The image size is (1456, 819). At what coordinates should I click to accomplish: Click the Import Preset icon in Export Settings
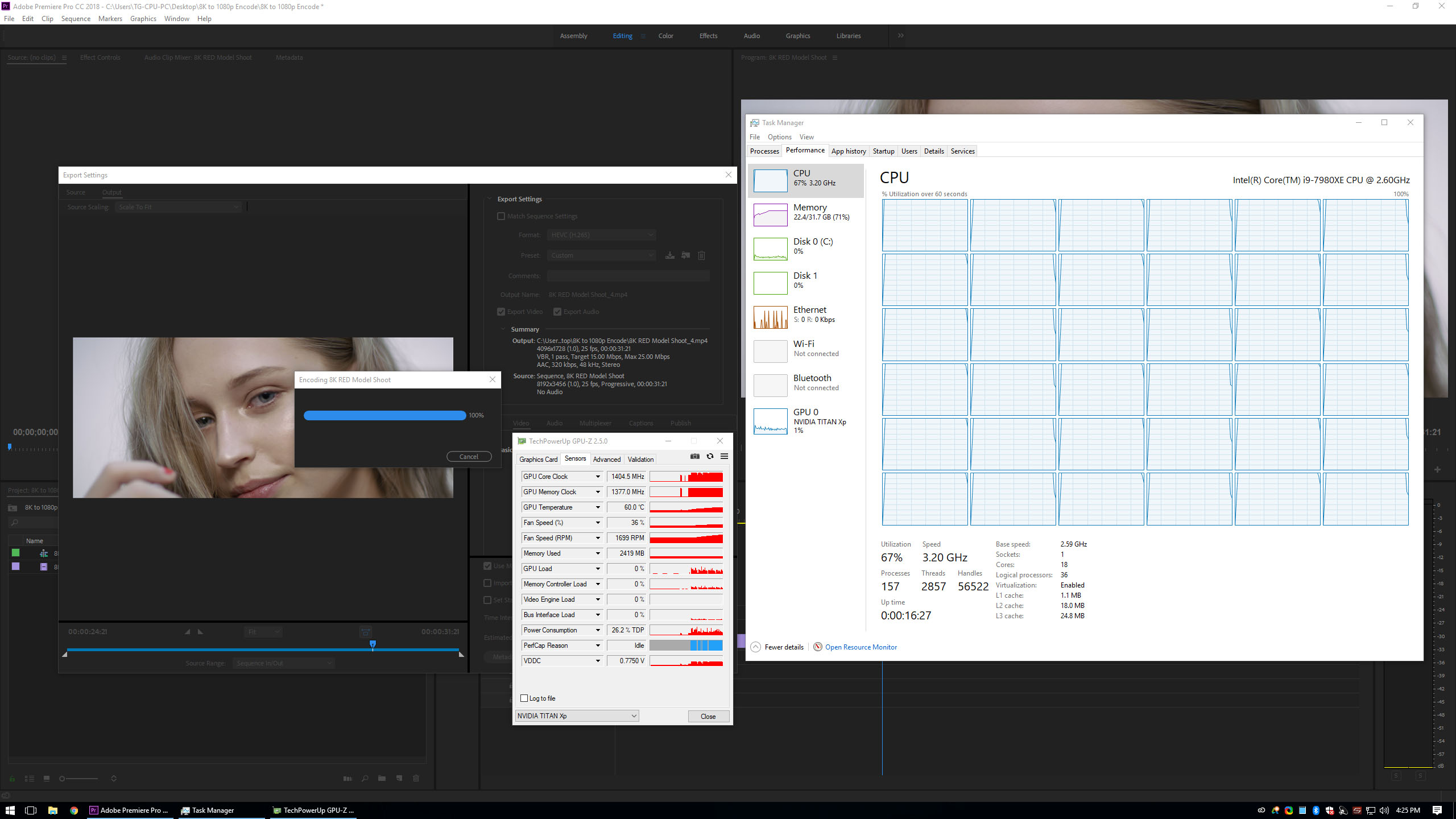686,255
